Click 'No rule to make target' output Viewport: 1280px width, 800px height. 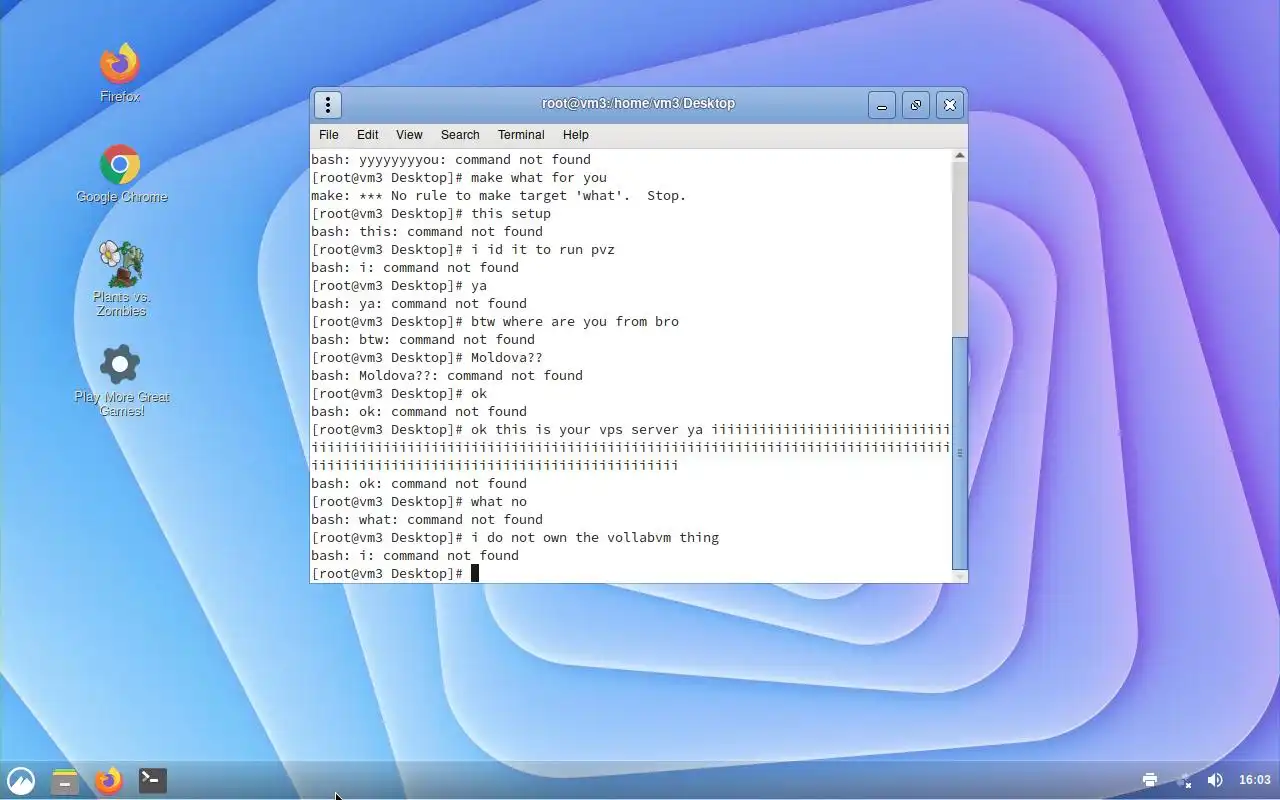(x=499, y=196)
